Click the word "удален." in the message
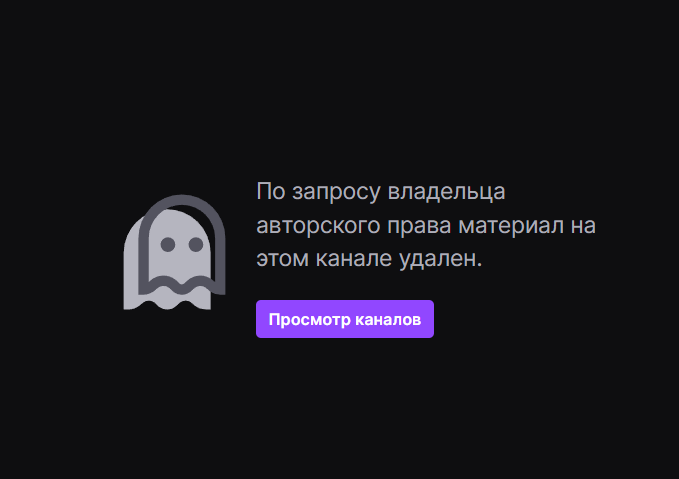Screen dimensions: 679x479 click(440, 259)
